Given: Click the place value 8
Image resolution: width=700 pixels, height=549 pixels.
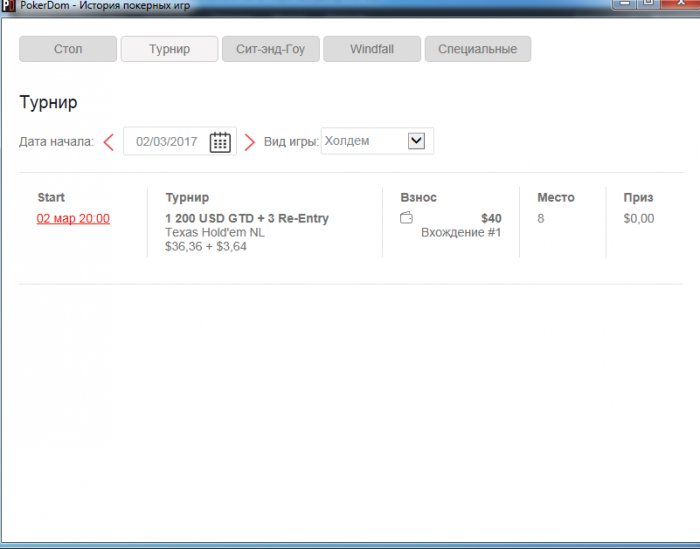Looking at the screenshot, I should pos(541,218).
